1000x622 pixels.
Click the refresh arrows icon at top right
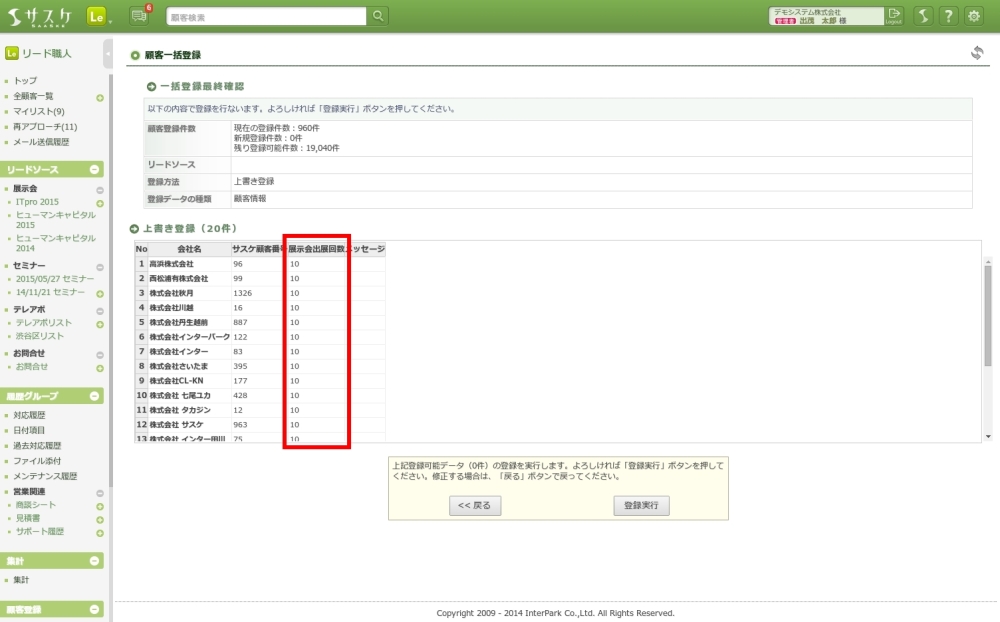click(977, 53)
